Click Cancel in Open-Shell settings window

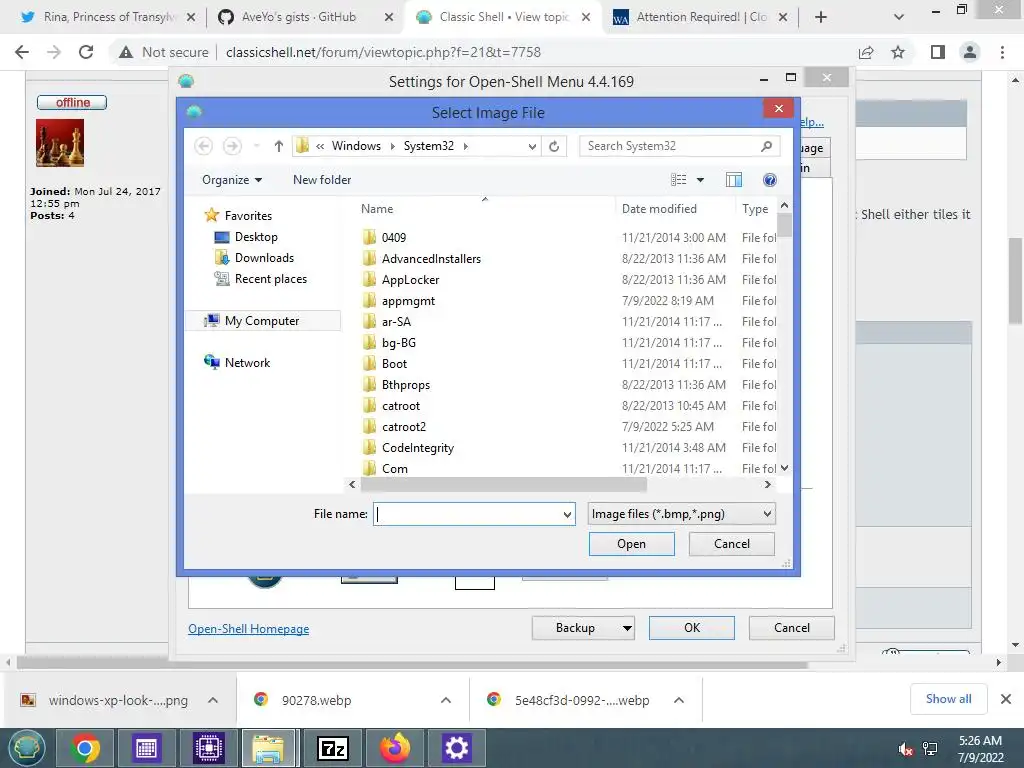(x=792, y=628)
